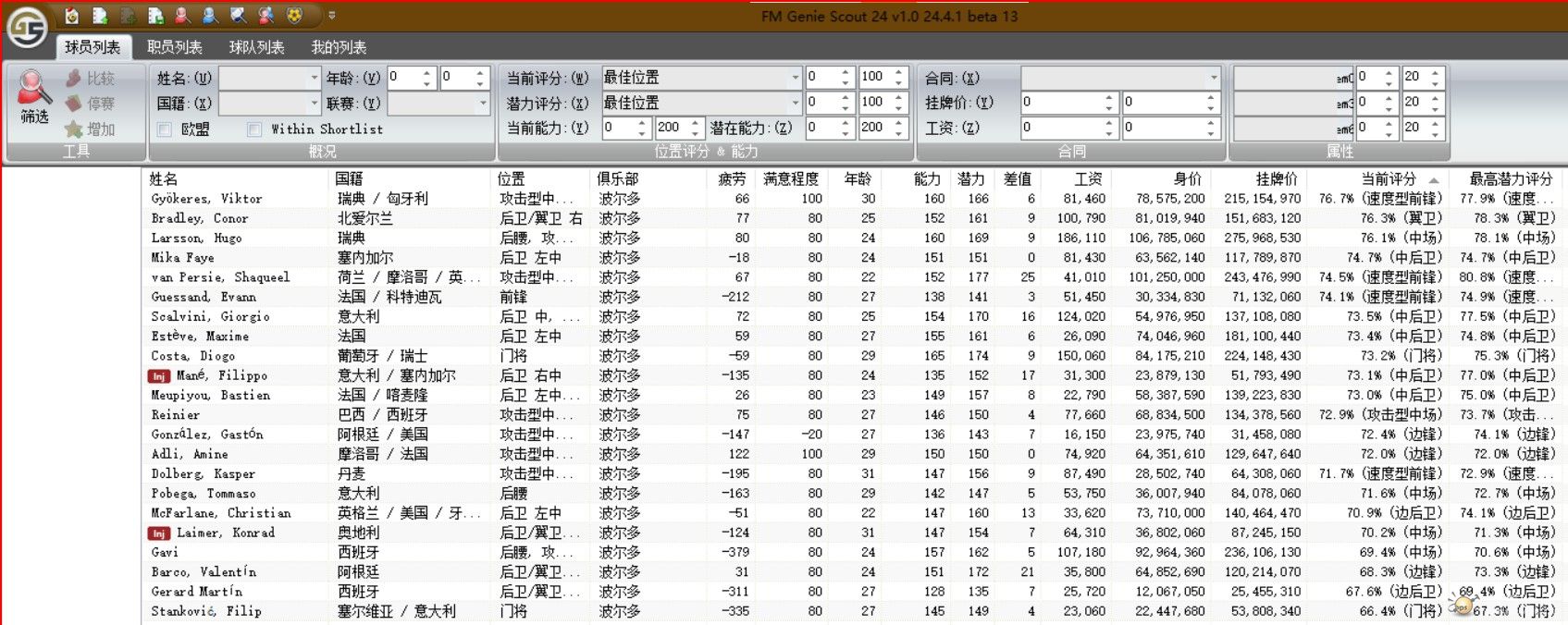
Task: Click the shield club search icon in the title bar
Action: click(239, 16)
